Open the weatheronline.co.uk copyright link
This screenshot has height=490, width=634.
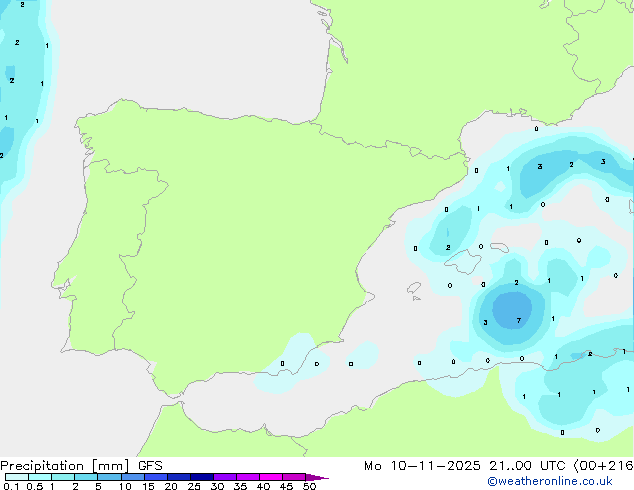coord(550,481)
